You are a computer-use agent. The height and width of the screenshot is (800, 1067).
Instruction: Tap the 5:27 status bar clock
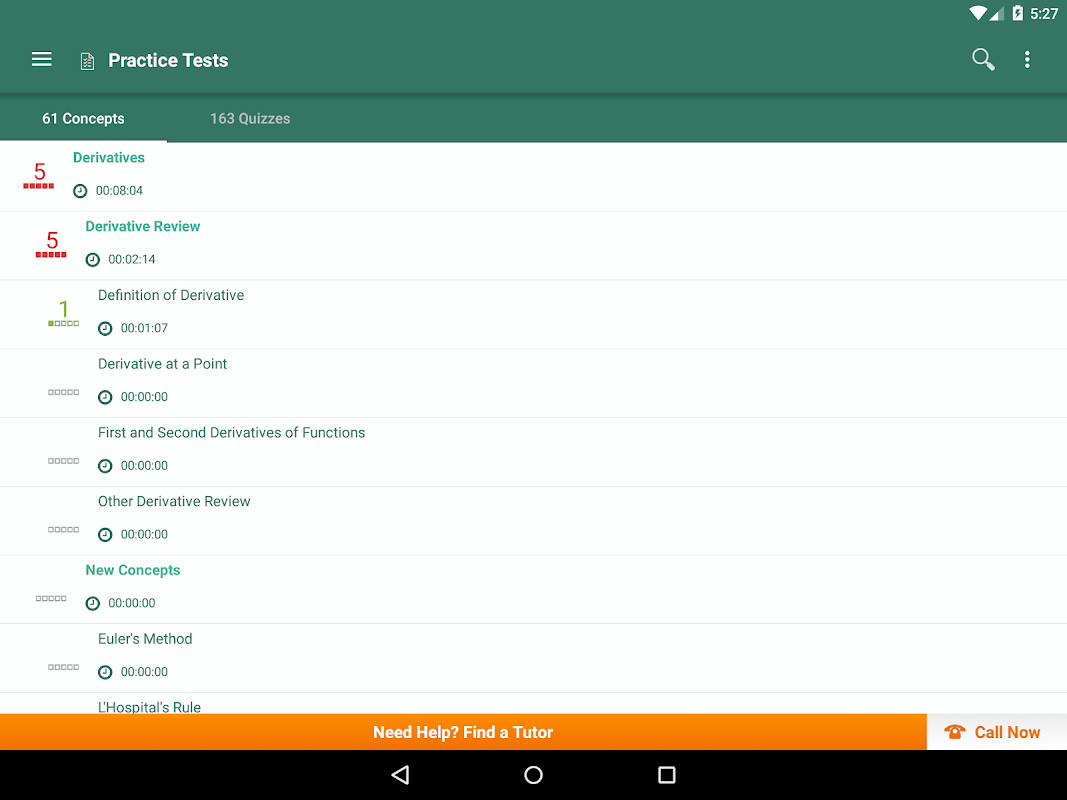(1044, 14)
